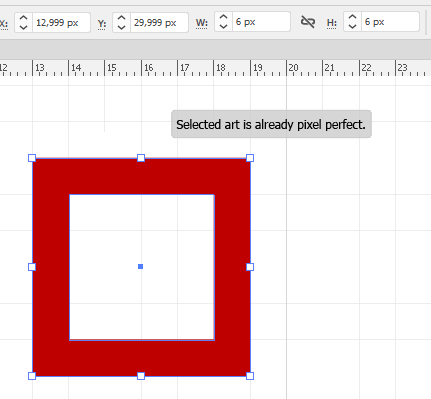Toggle constrain width and height proportions link
431x399 pixels.
pyautogui.click(x=308, y=22)
